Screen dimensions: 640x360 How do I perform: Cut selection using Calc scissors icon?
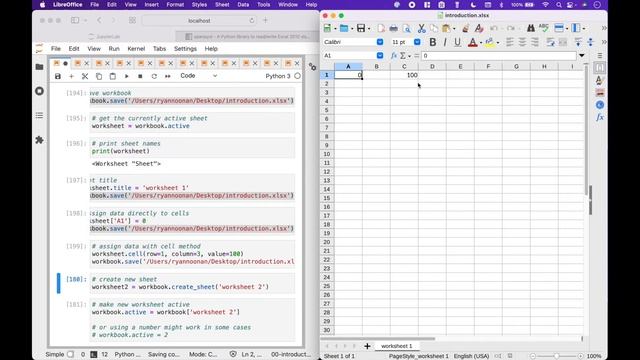tap(422, 28)
